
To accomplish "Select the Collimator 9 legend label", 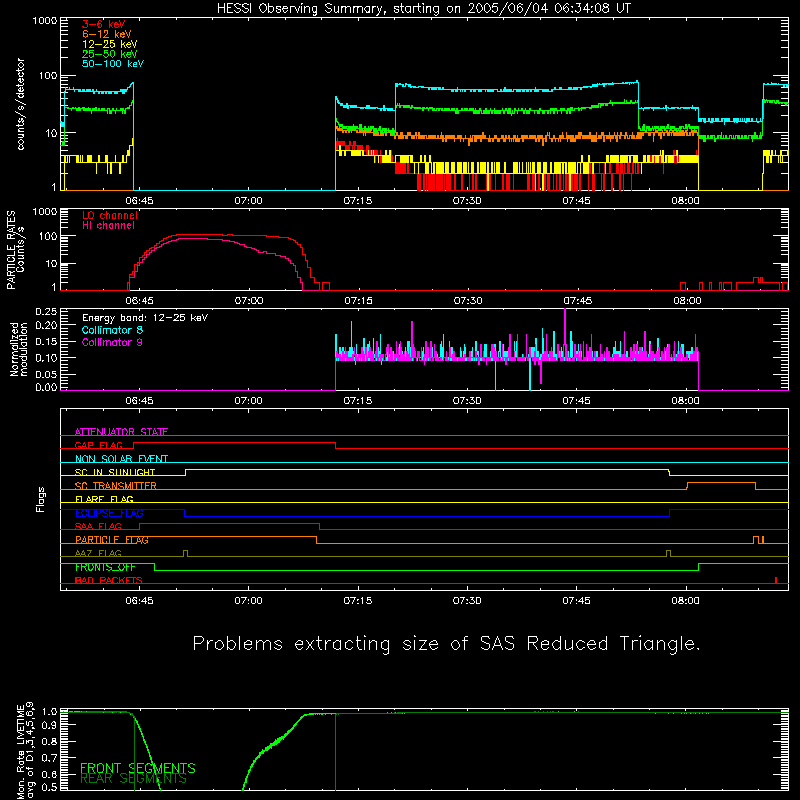I will (112, 342).
